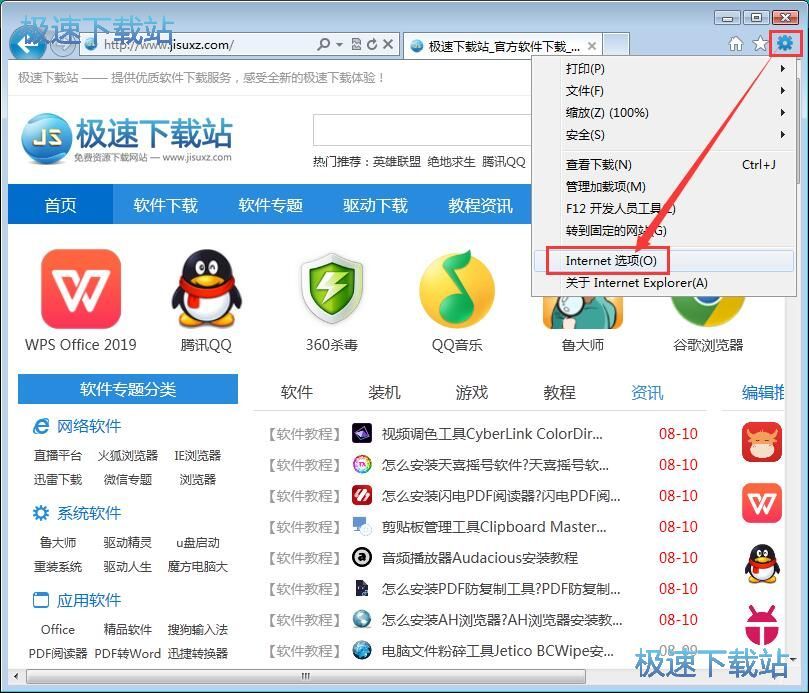This screenshot has width=809, height=693.
Task: Click the WPS editor-pick sidebar icon
Action: pos(762,503)
